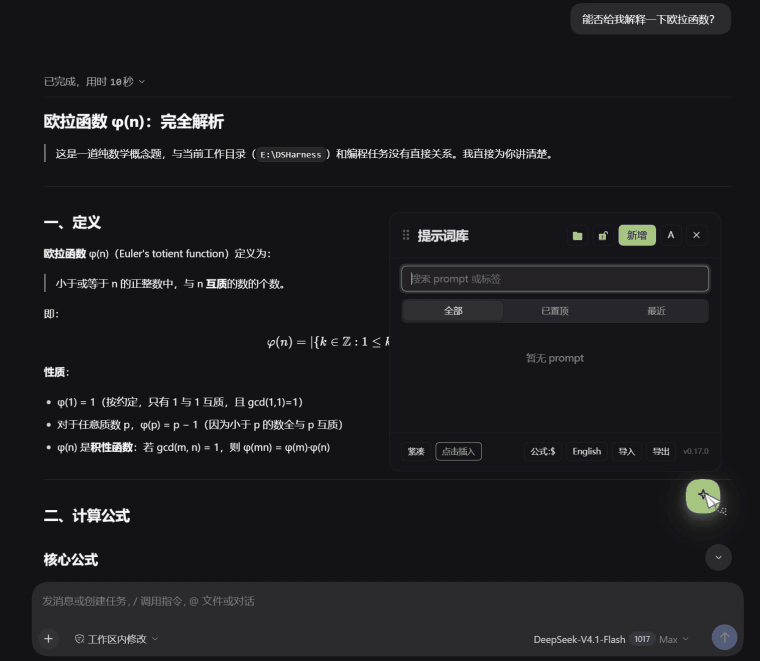760x661 pixels.
Task: Toggle the 紧凑 compact mode button
Action: click(416, 452)
